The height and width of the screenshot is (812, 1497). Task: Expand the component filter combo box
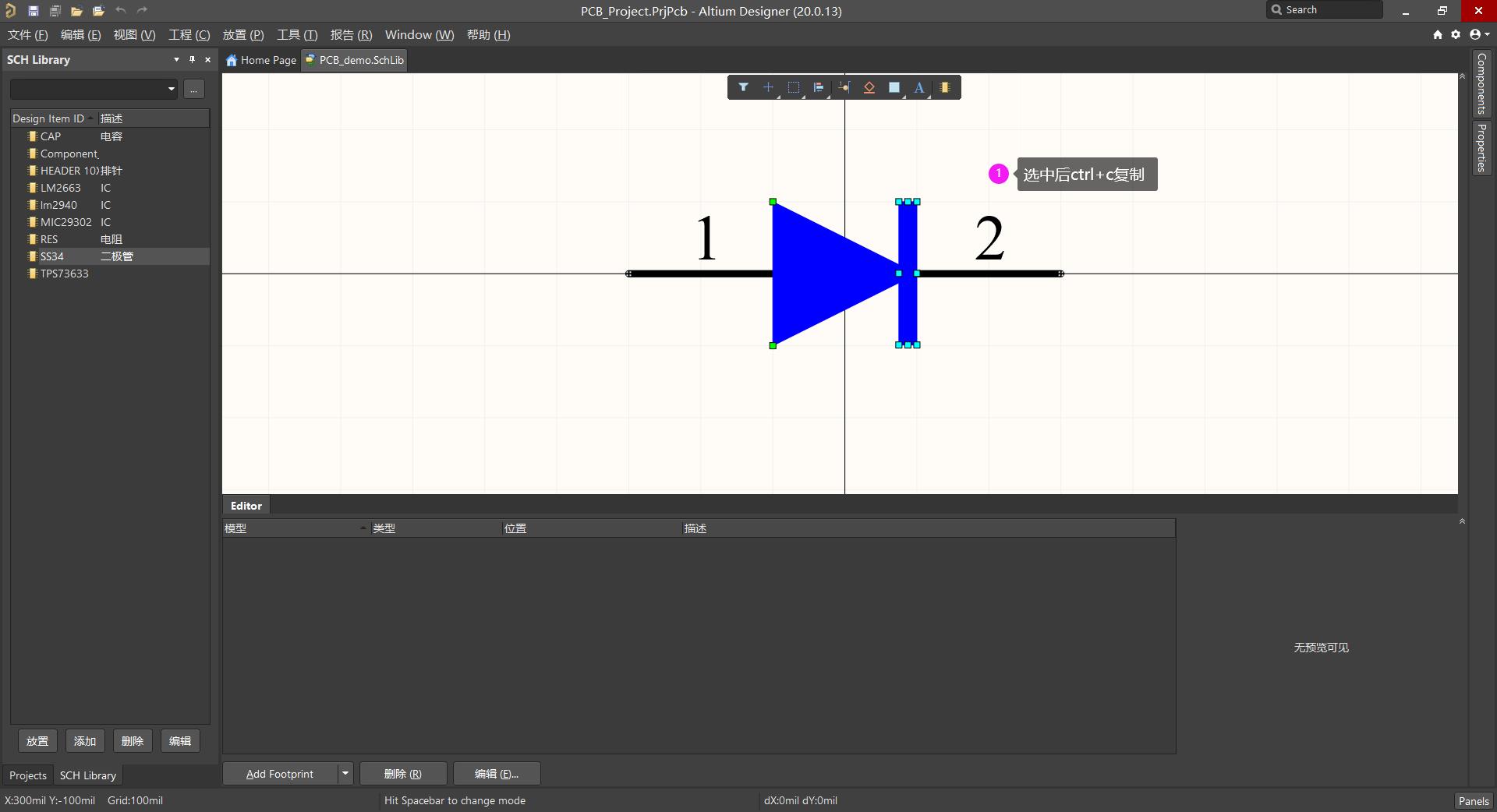click(x=94, y=89)
